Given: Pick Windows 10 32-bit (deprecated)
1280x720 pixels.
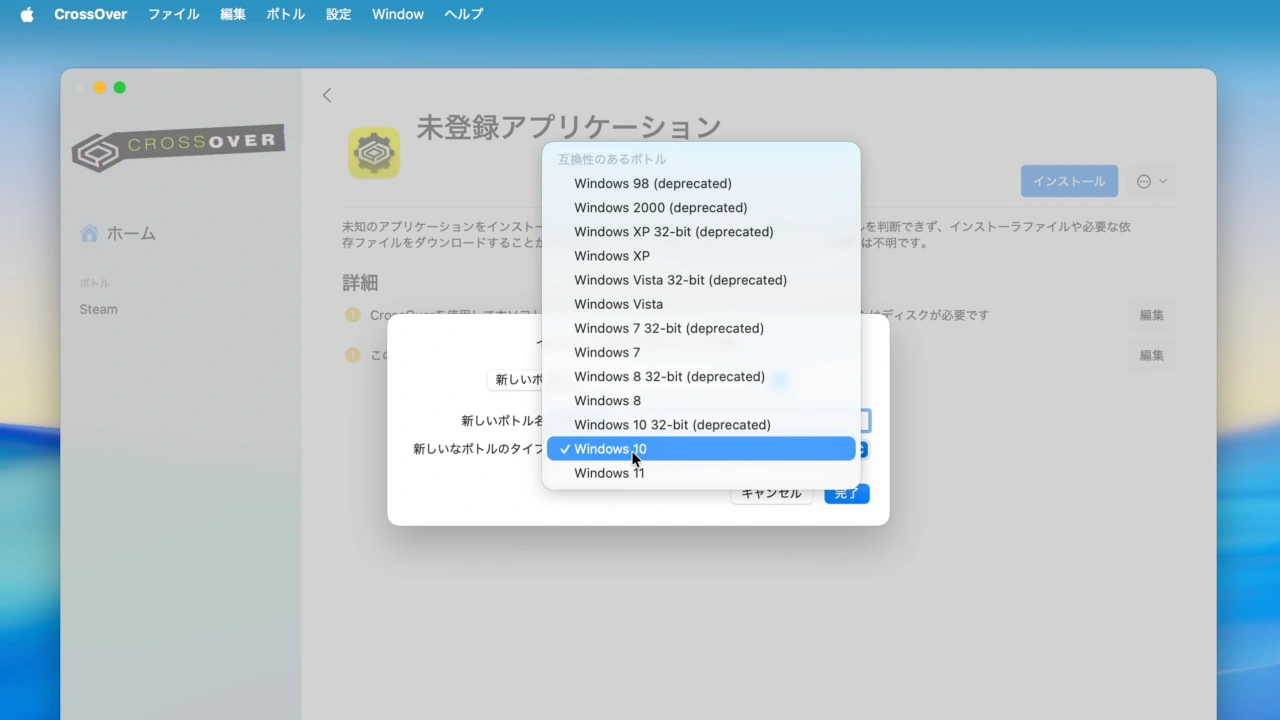Looking at the screenshot, I should (701, 425).
